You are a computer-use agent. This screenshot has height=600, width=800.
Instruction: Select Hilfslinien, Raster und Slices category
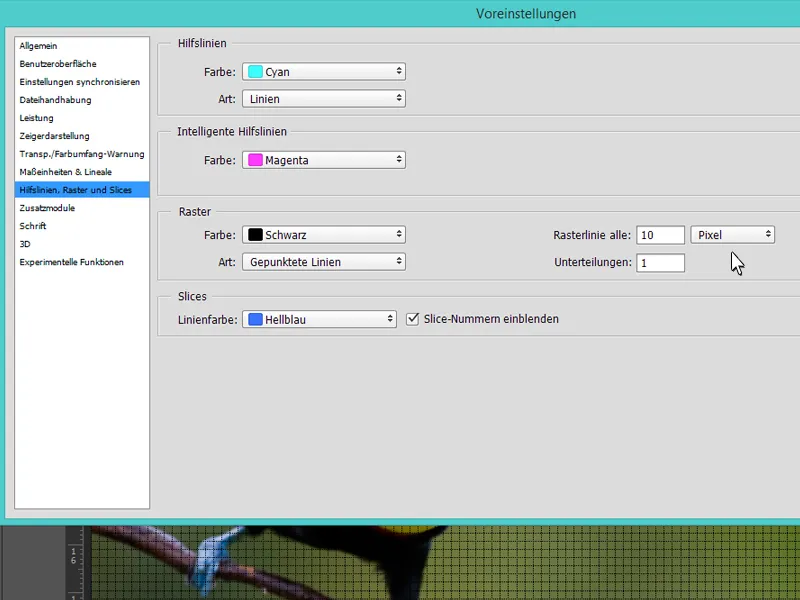tap(82, 190)
